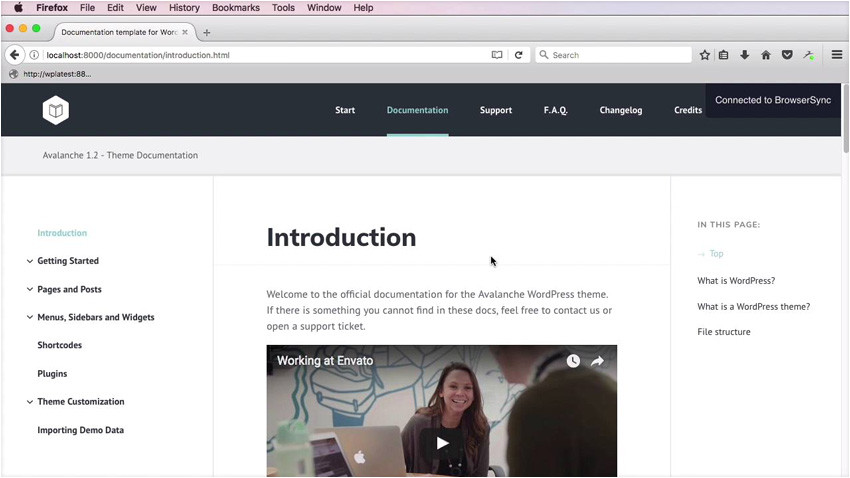Screen dimensions: 850x478
Task: Open the Changelog nav link
Action: pos(621,110)
